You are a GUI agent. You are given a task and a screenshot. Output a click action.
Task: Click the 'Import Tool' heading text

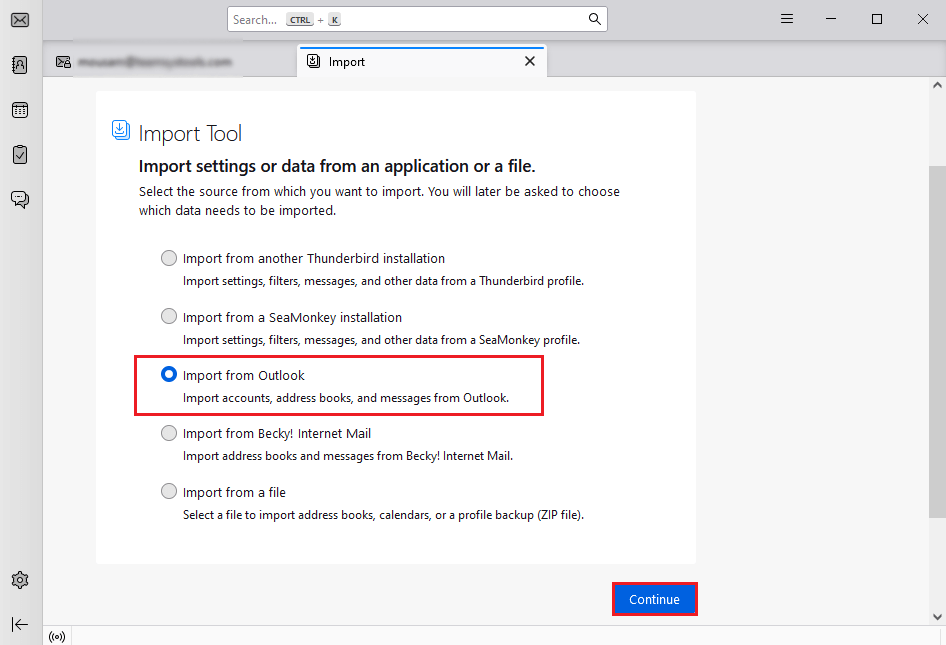point(190,133)
